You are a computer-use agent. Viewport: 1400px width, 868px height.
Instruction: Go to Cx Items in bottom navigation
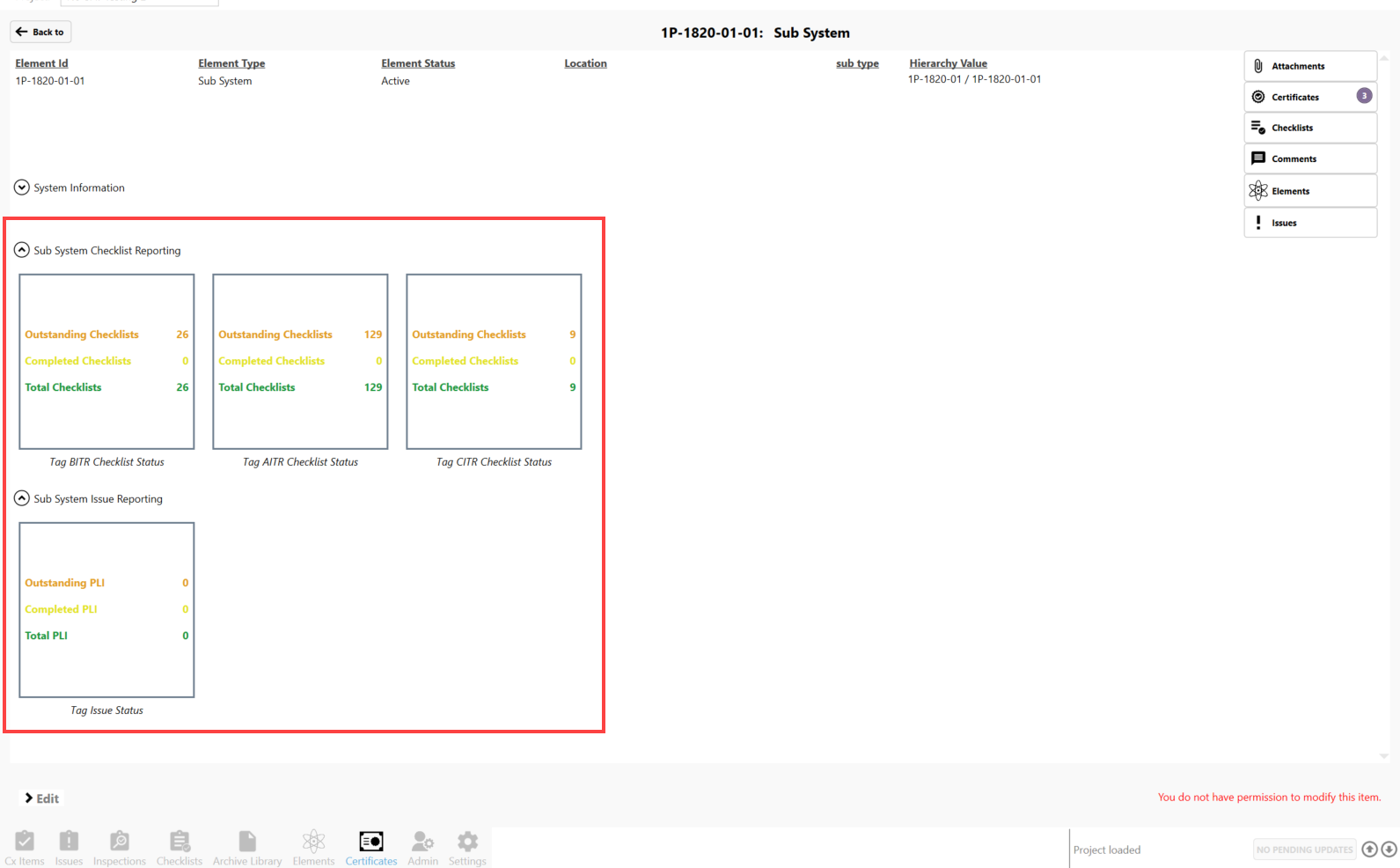pos(25,848)
